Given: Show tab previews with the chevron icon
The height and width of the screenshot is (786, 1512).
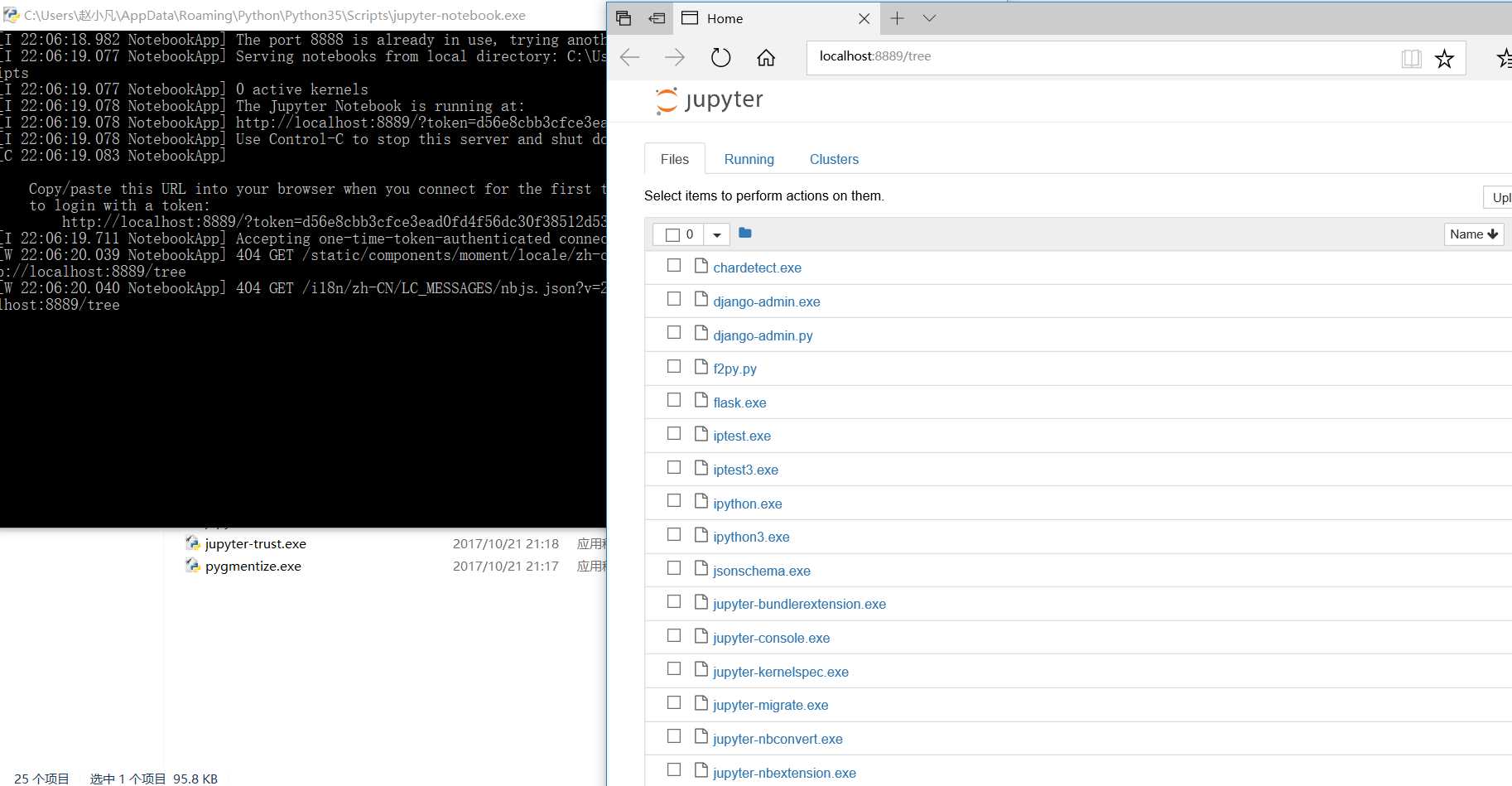Looking at the screenshot, I should tap(929, 18).
